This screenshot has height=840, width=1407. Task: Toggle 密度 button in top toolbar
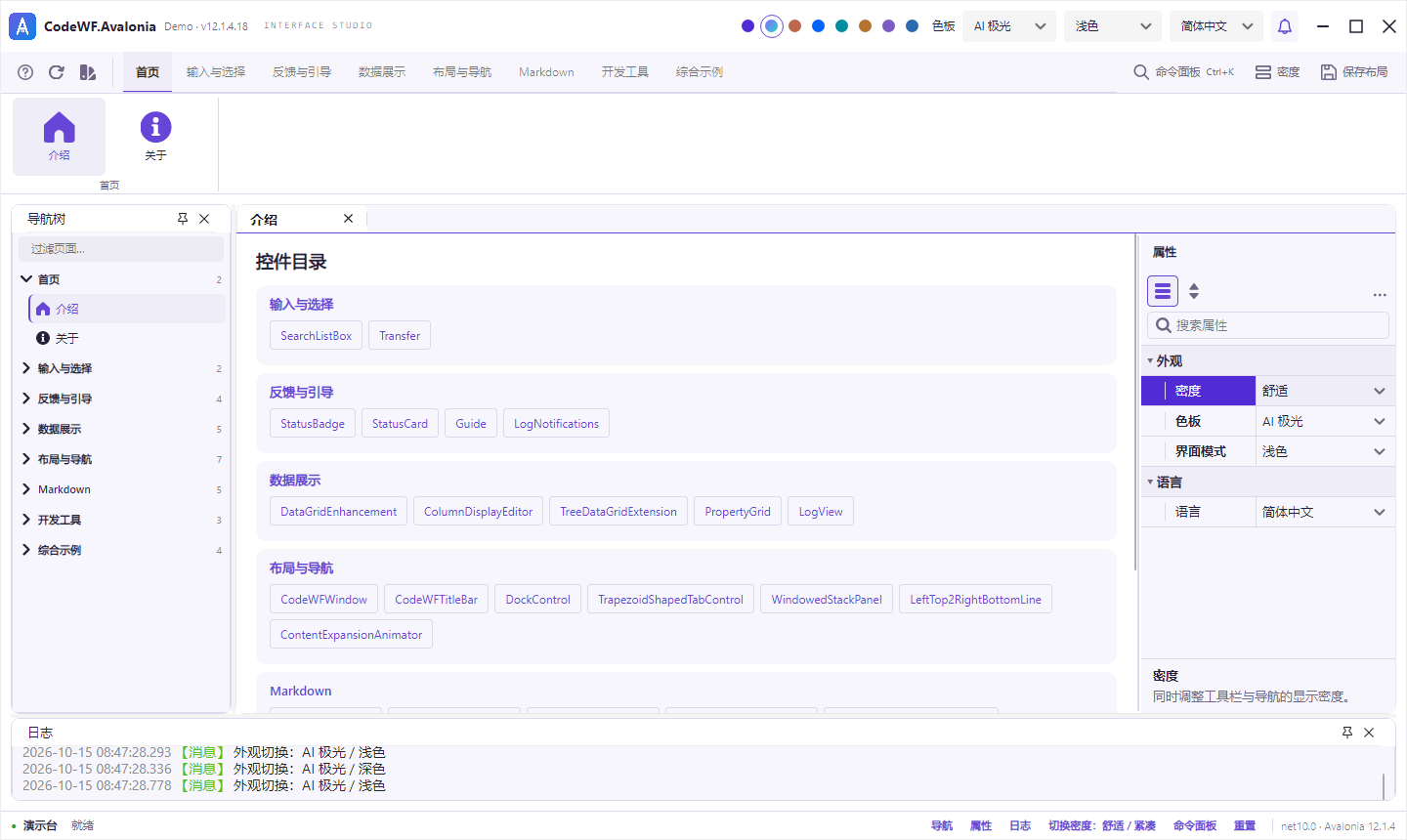pos(1278,72)
